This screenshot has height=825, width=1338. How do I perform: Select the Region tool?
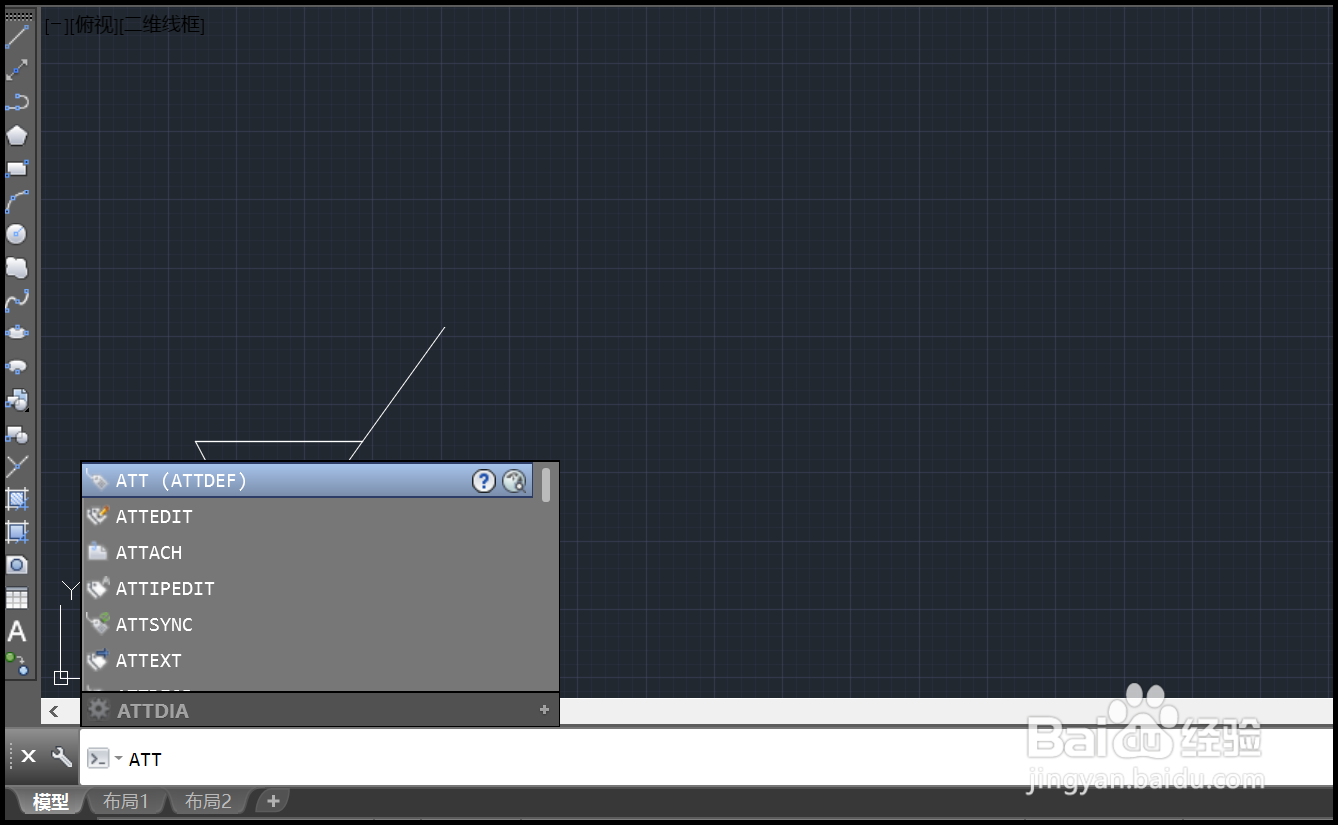17,565
